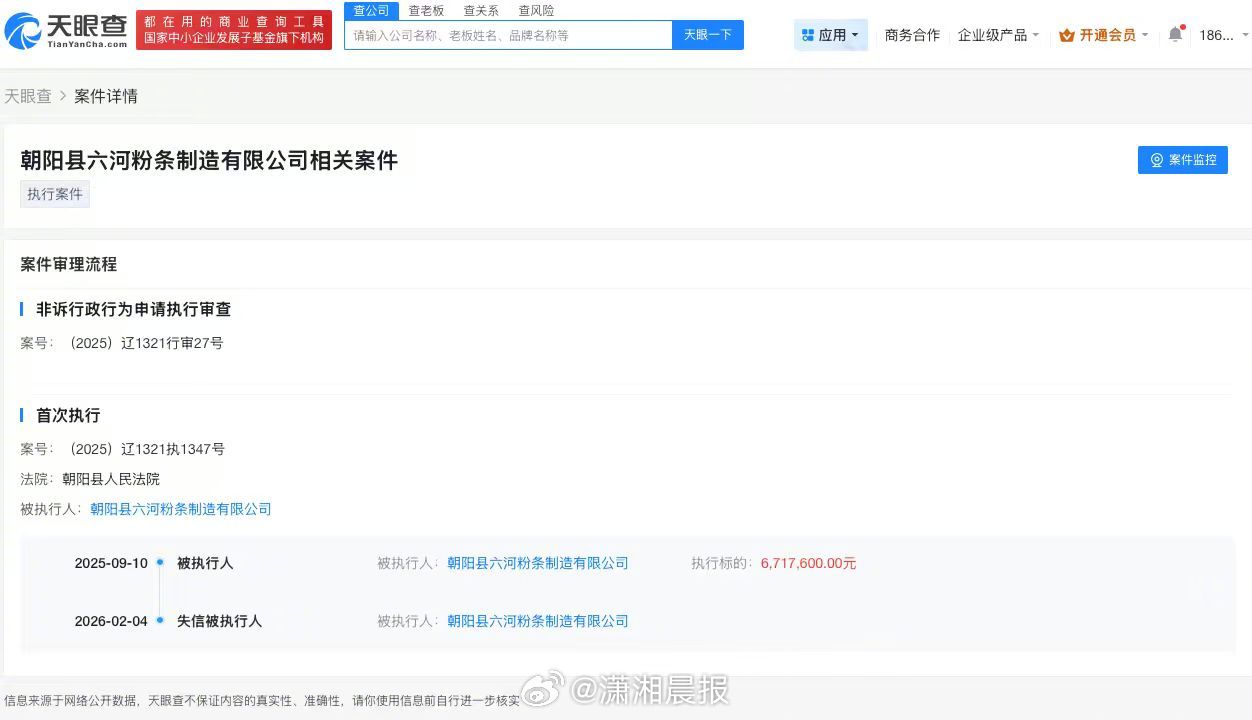This screenshot has height=720, width=1252.
Task: Click the membership crown icon
Action: click(1066, 35)
